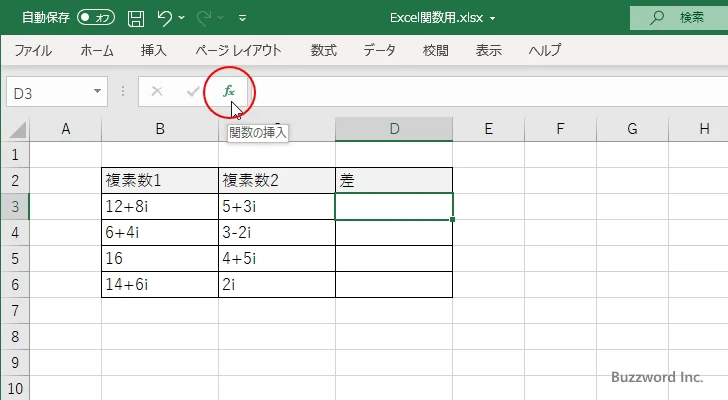
Task: Switch to the 表示 ribbon tab
Action: pos(488,50)
